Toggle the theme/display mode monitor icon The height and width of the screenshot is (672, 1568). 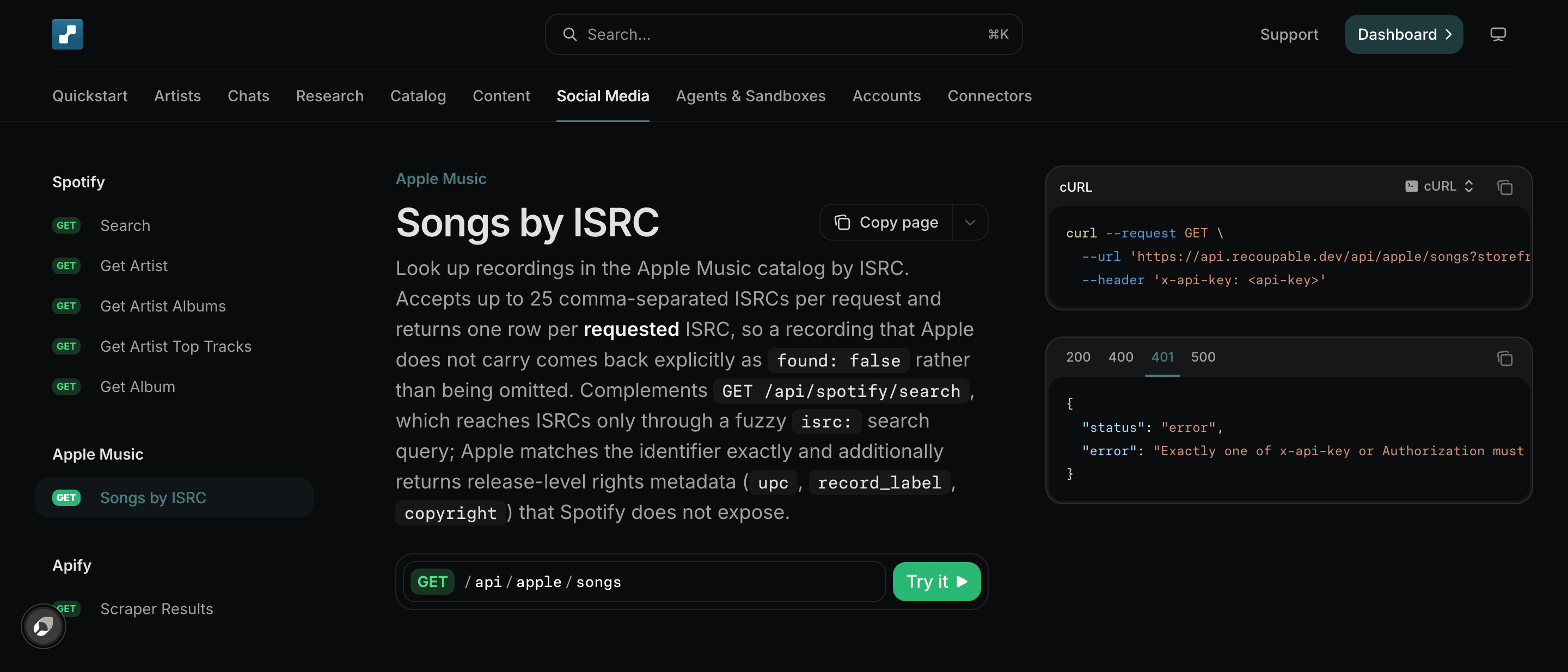pos(1498,34)
